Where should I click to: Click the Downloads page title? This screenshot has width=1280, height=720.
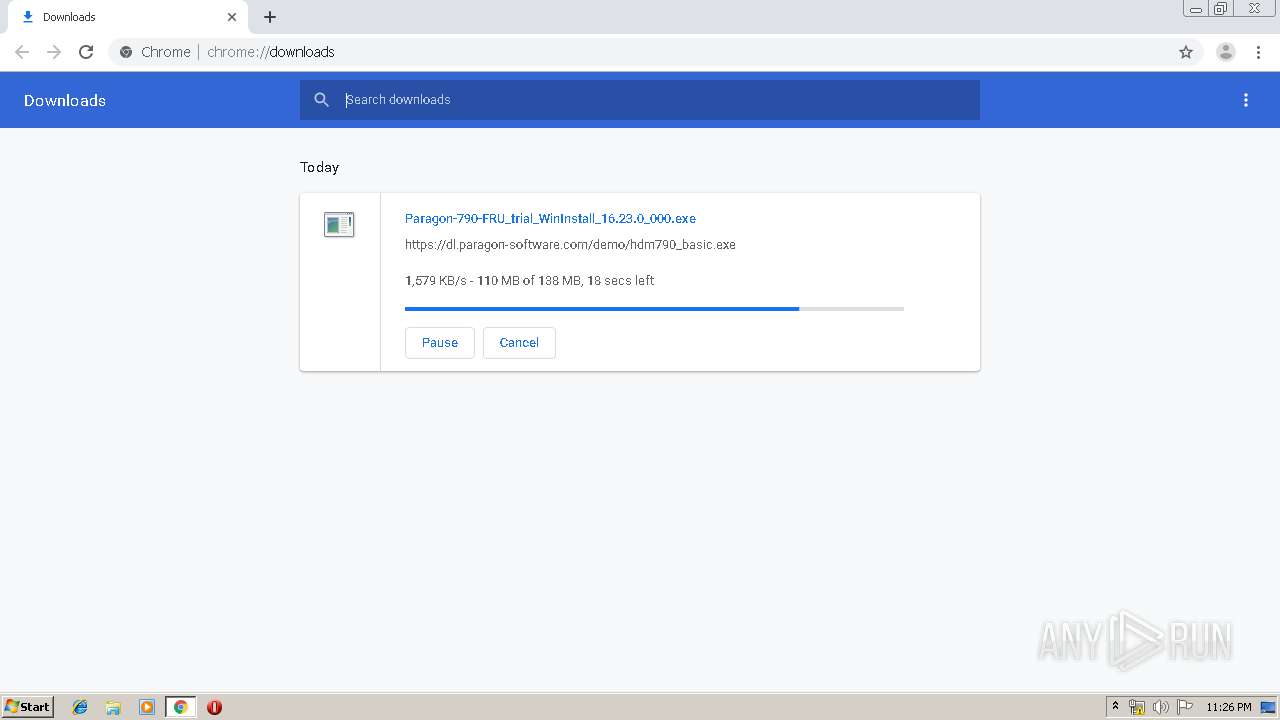coord(65,100)
